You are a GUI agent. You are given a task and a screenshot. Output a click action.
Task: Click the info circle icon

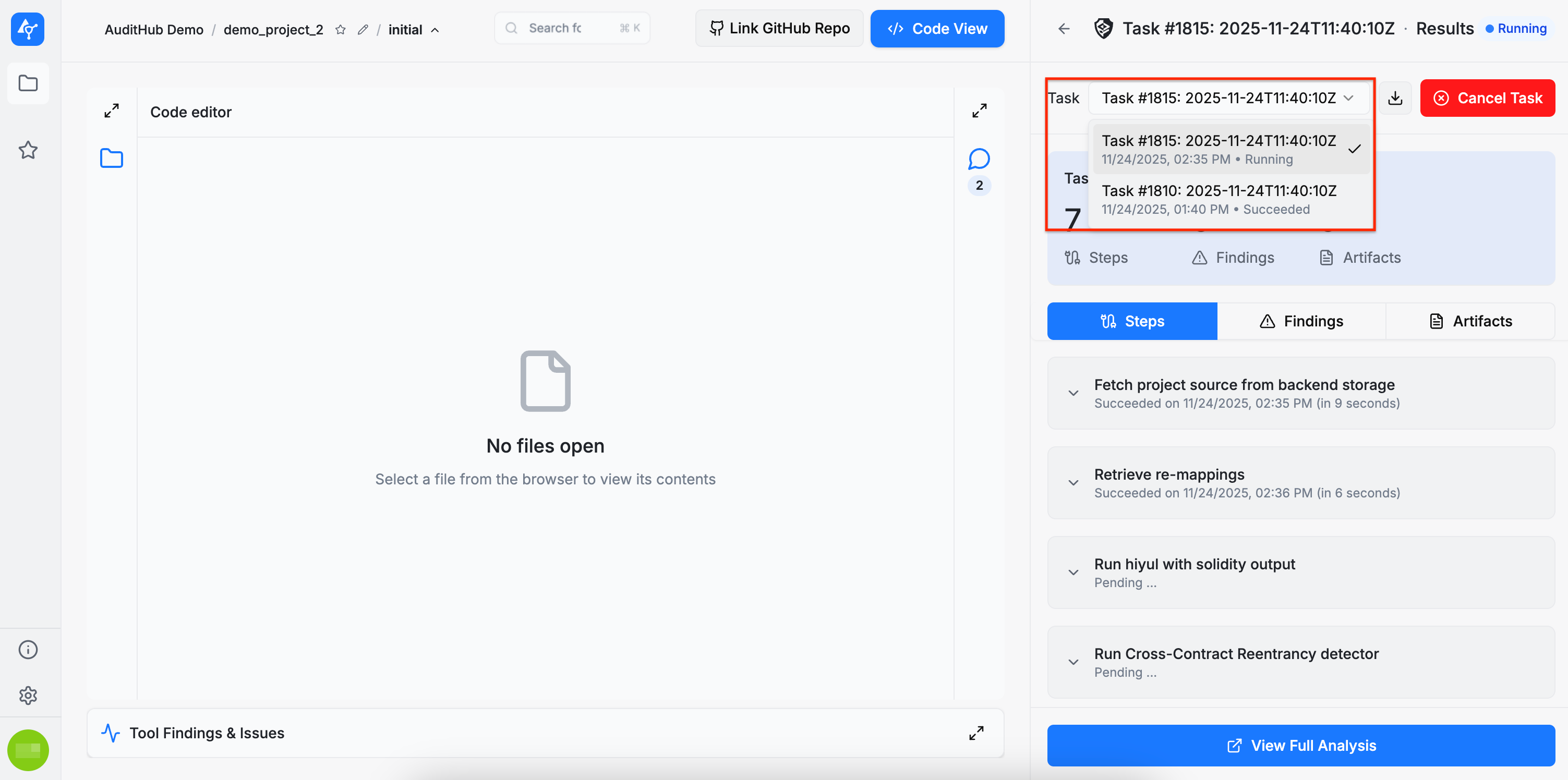coord(28,649)
